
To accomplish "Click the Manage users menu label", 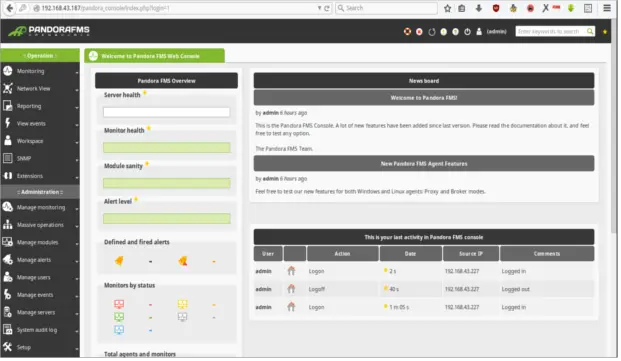I will 34,277.
